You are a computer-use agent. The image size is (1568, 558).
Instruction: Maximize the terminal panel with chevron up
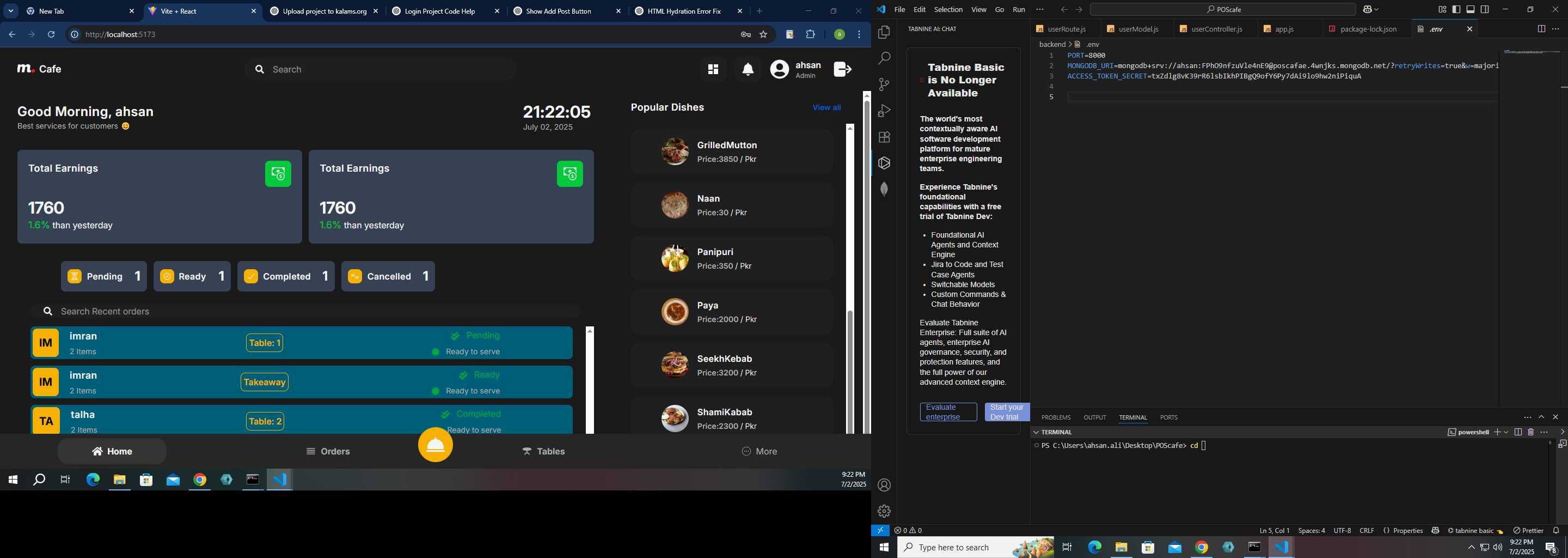coord(1541,417)
